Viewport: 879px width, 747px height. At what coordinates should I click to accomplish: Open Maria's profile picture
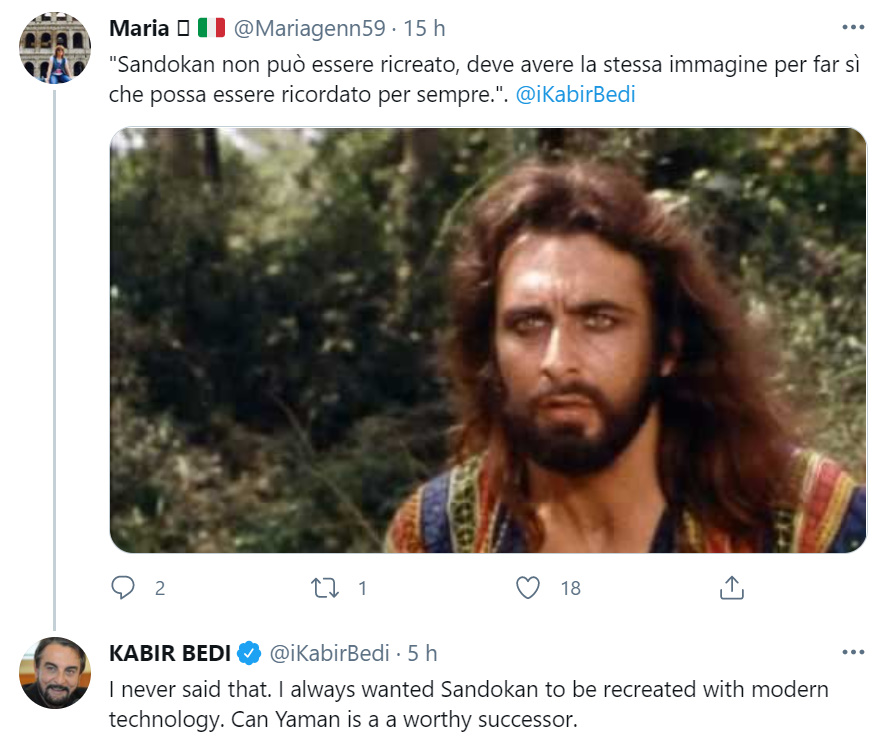[55, 48]
